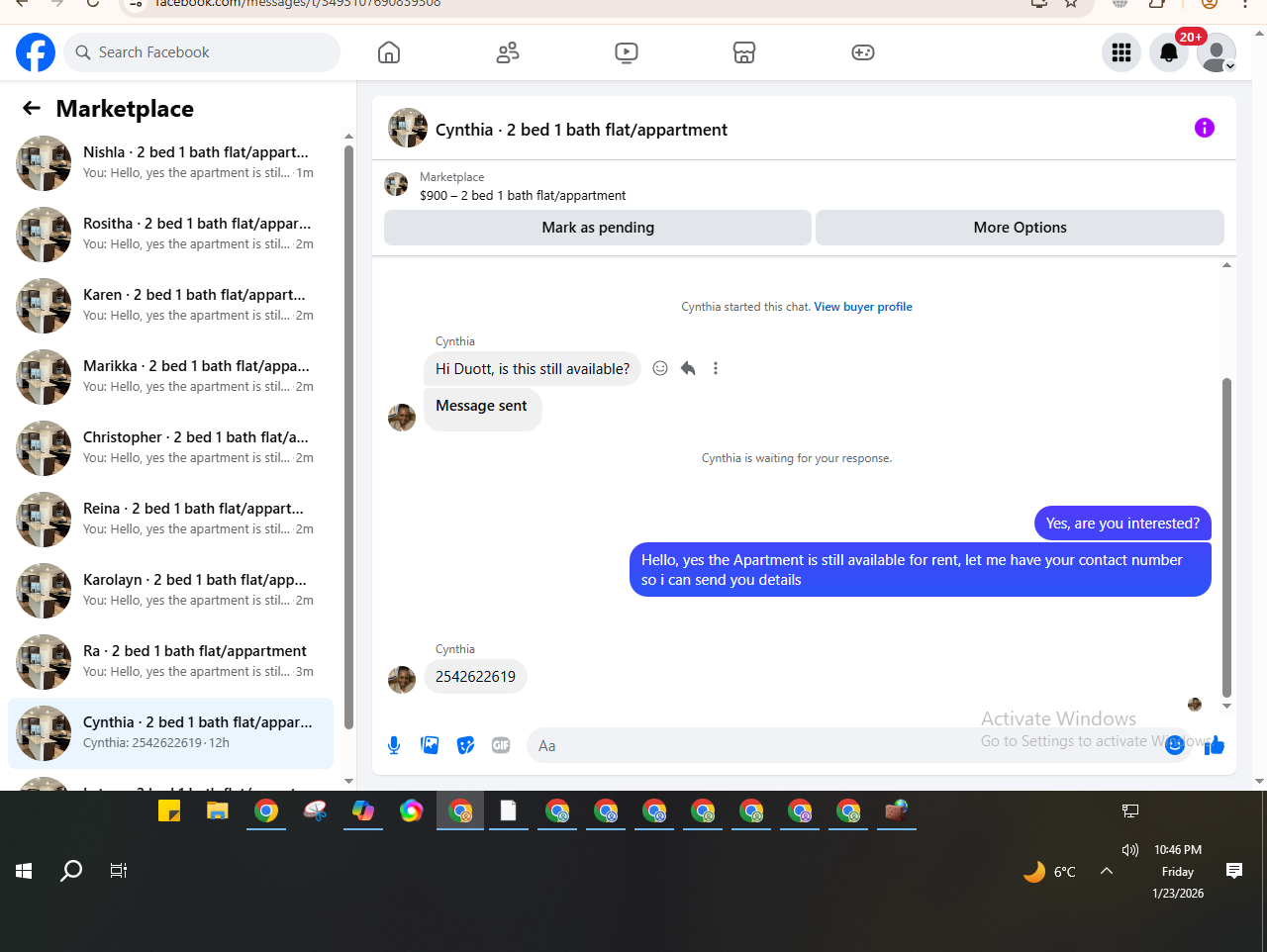Attach a photo using the image icon

click(430, 745)
